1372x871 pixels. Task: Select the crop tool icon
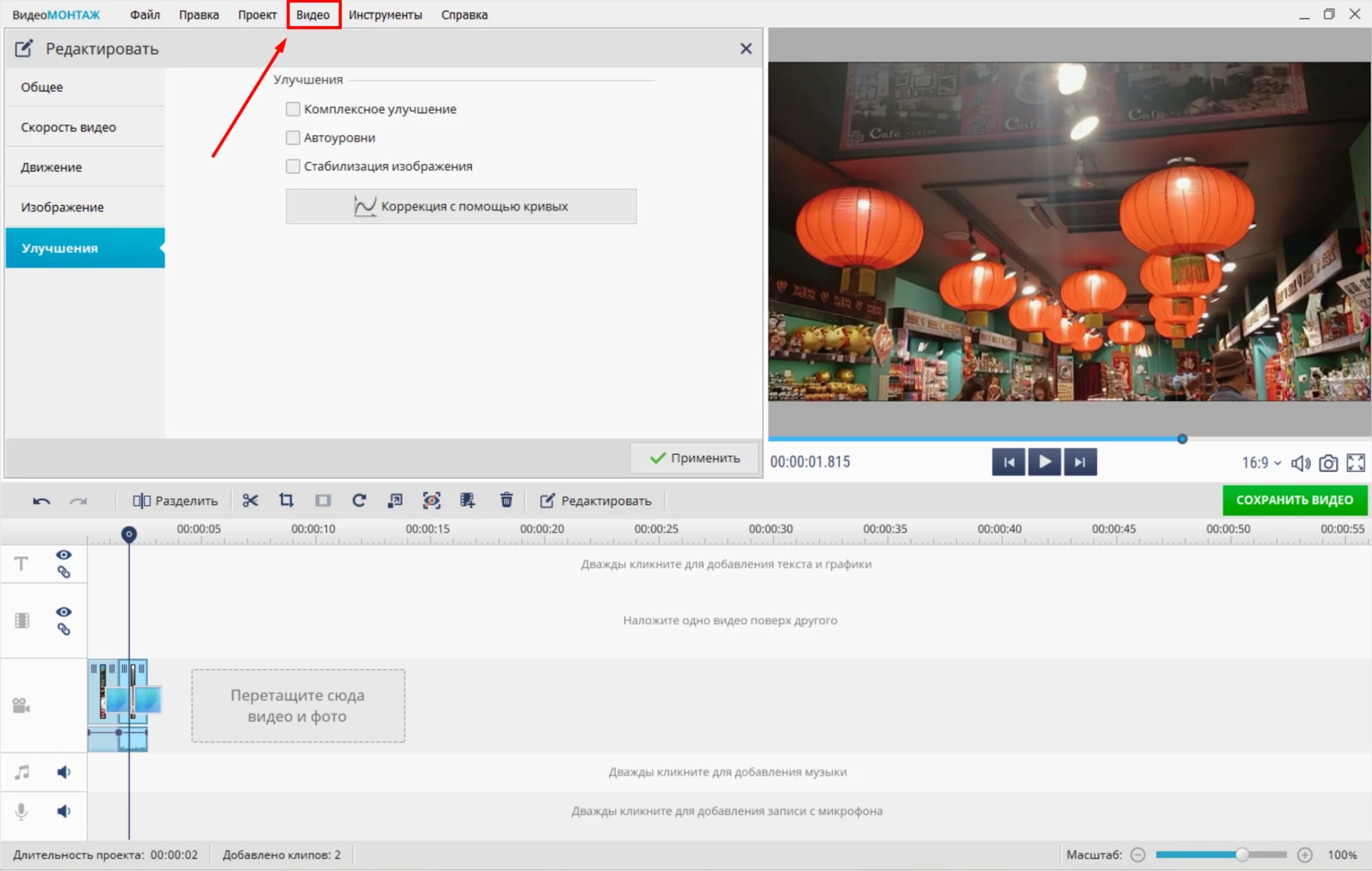coord(286,500)
